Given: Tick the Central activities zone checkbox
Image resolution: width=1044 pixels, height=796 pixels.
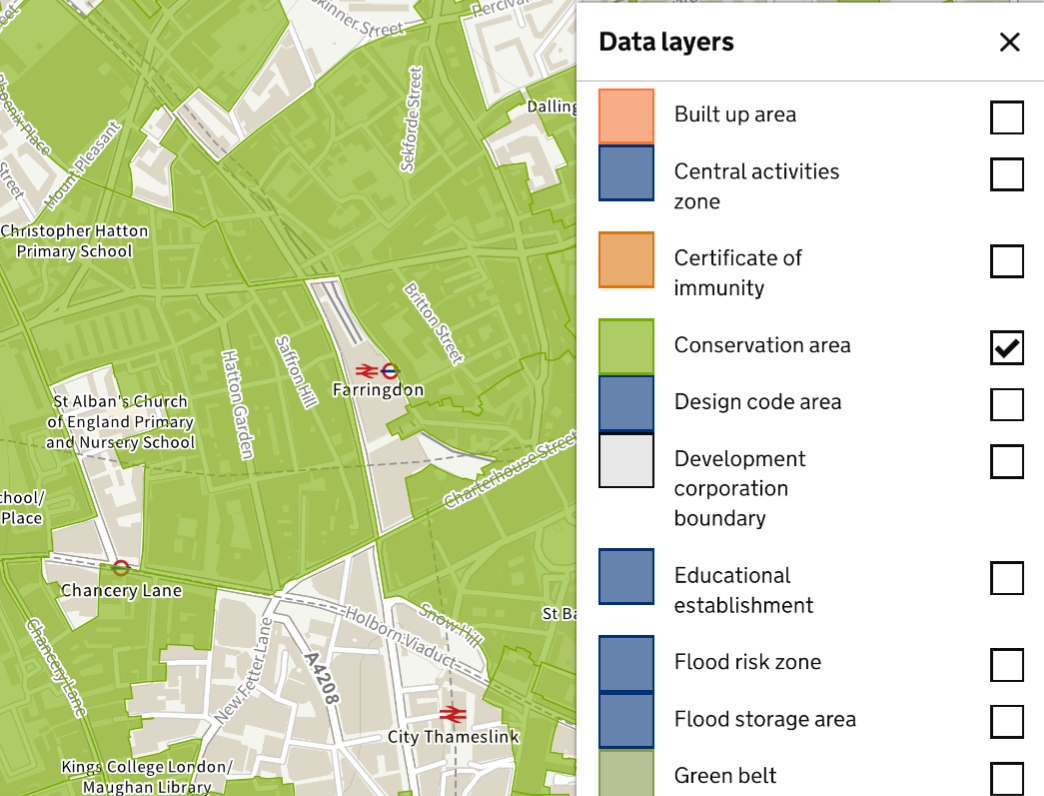Looking at the screenshot, I should 1007,174.
